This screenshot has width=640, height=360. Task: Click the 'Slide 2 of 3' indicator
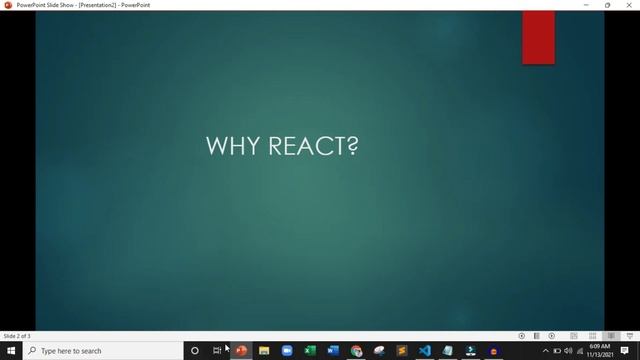point(17,336)
